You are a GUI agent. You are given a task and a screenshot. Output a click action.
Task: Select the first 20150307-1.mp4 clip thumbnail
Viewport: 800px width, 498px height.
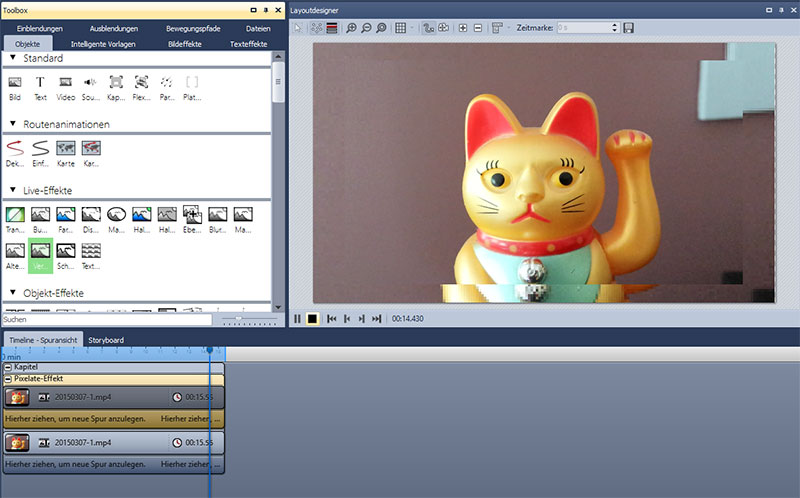(x=17, y=397)
